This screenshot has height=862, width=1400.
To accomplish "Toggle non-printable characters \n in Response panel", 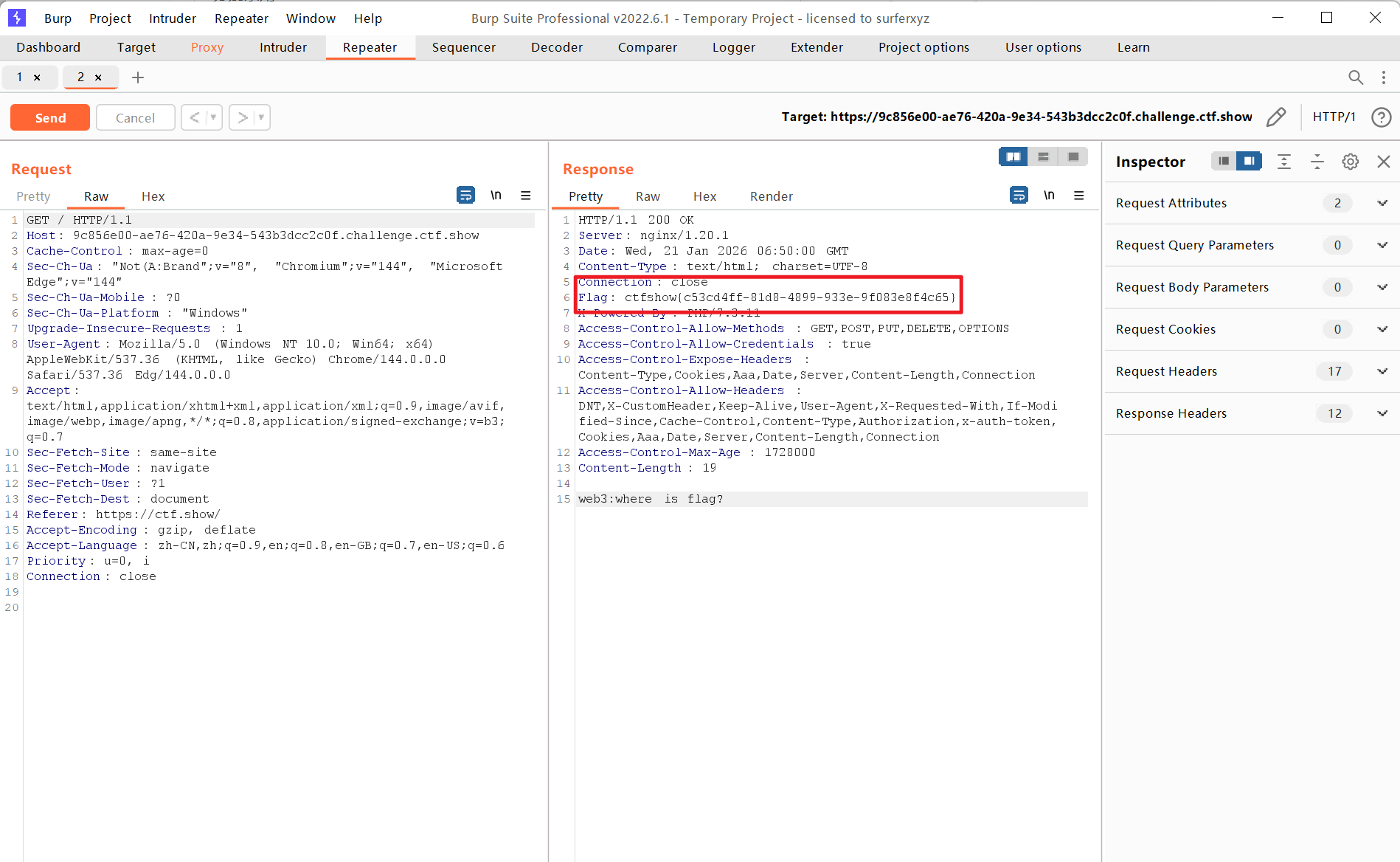I will point(1049,195).
